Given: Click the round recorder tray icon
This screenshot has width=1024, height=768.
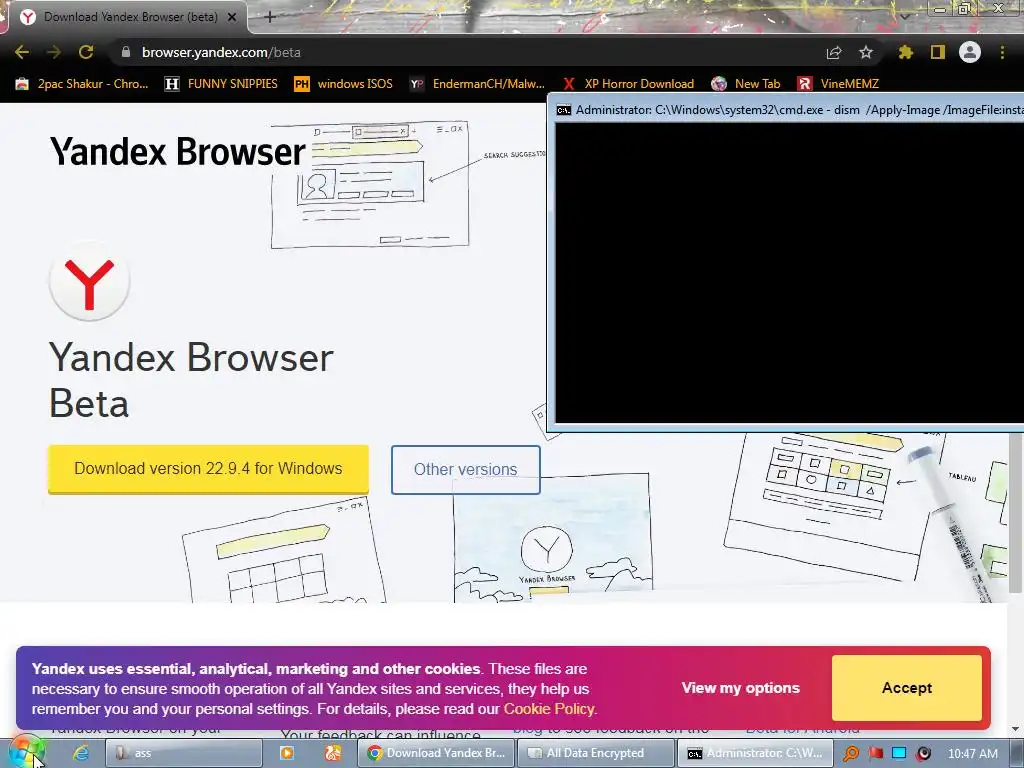Looking at the screenshot, I should coord(923,754).
